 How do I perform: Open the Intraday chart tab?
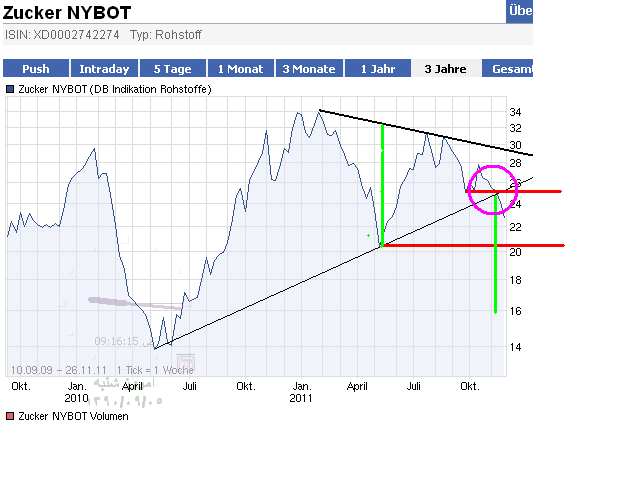pyautogui.click(x=104, y=68)
